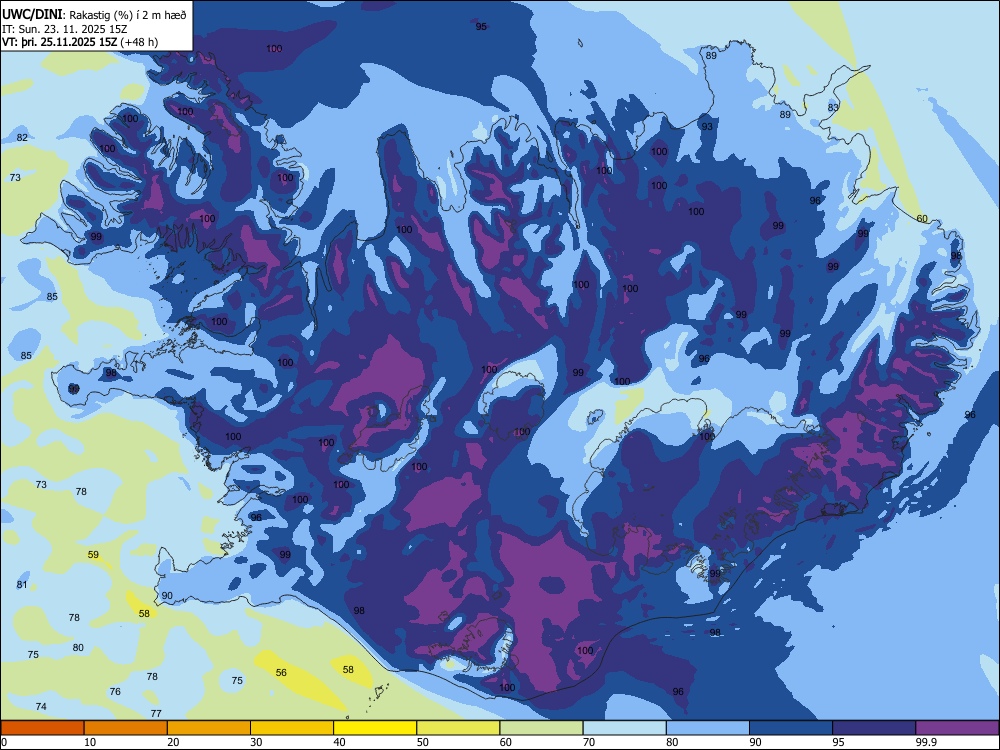Select the legend tick label 30
The image size is (1000, 750).
[x=256, y=742]
